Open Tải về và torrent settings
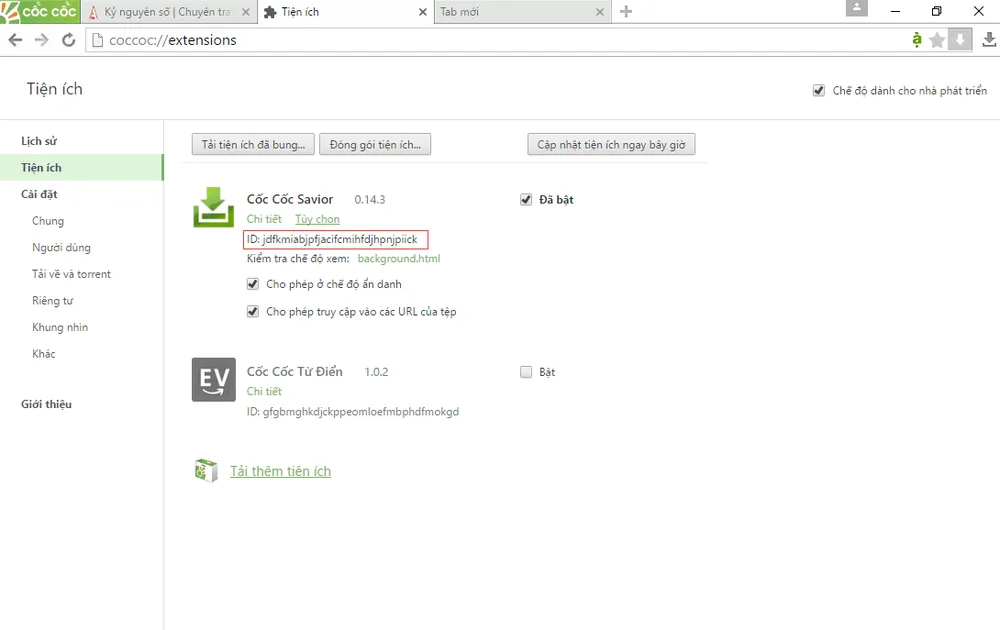Screen dimensions: 1000x630 [x=71, y=274]
